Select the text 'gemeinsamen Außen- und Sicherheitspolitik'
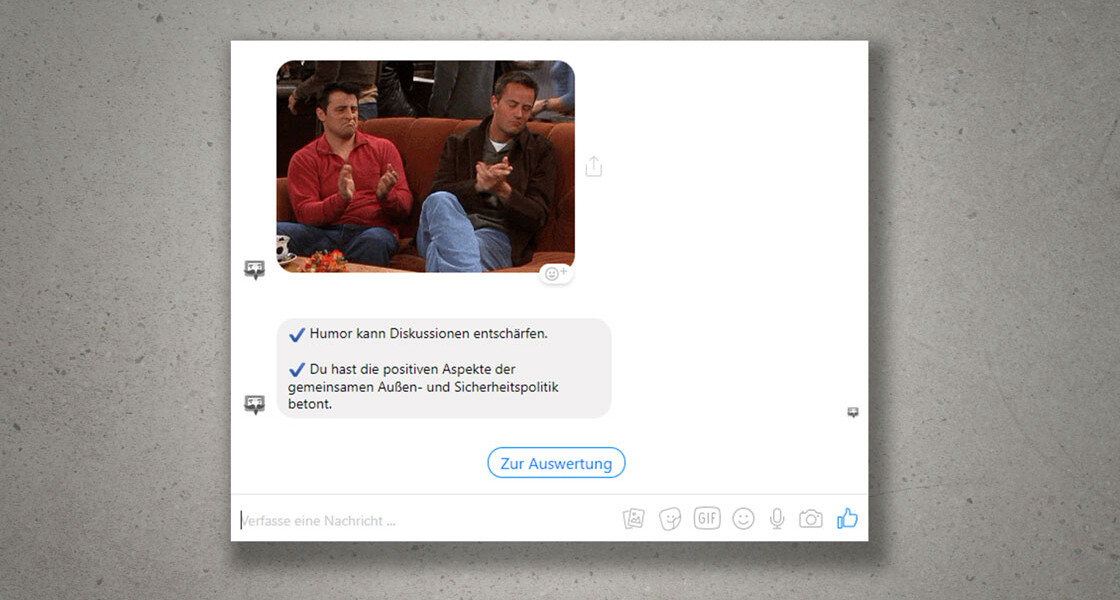This screenshot has width=1120, height=600. tap(424, 387)
